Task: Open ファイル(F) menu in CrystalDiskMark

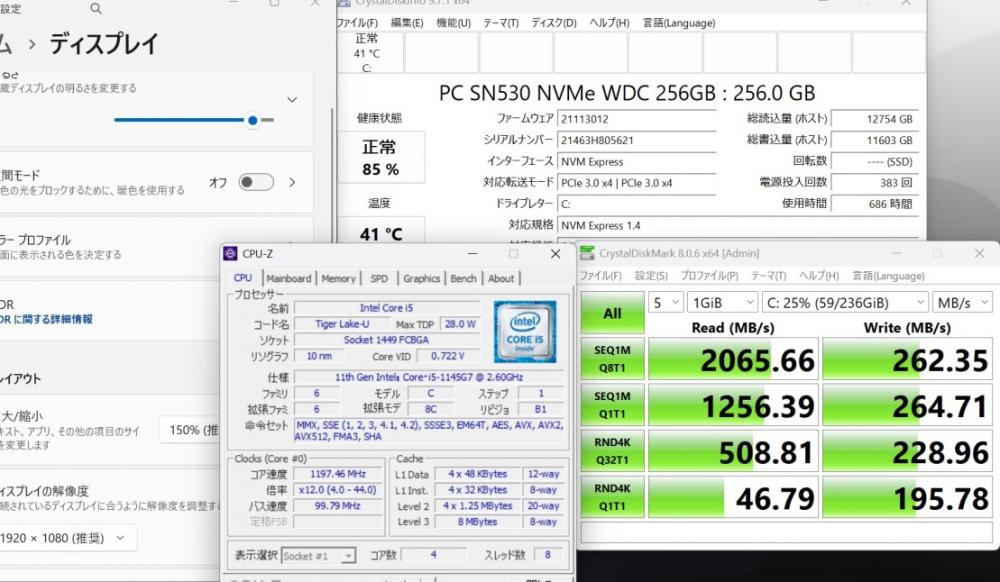Action: point(600,276)
